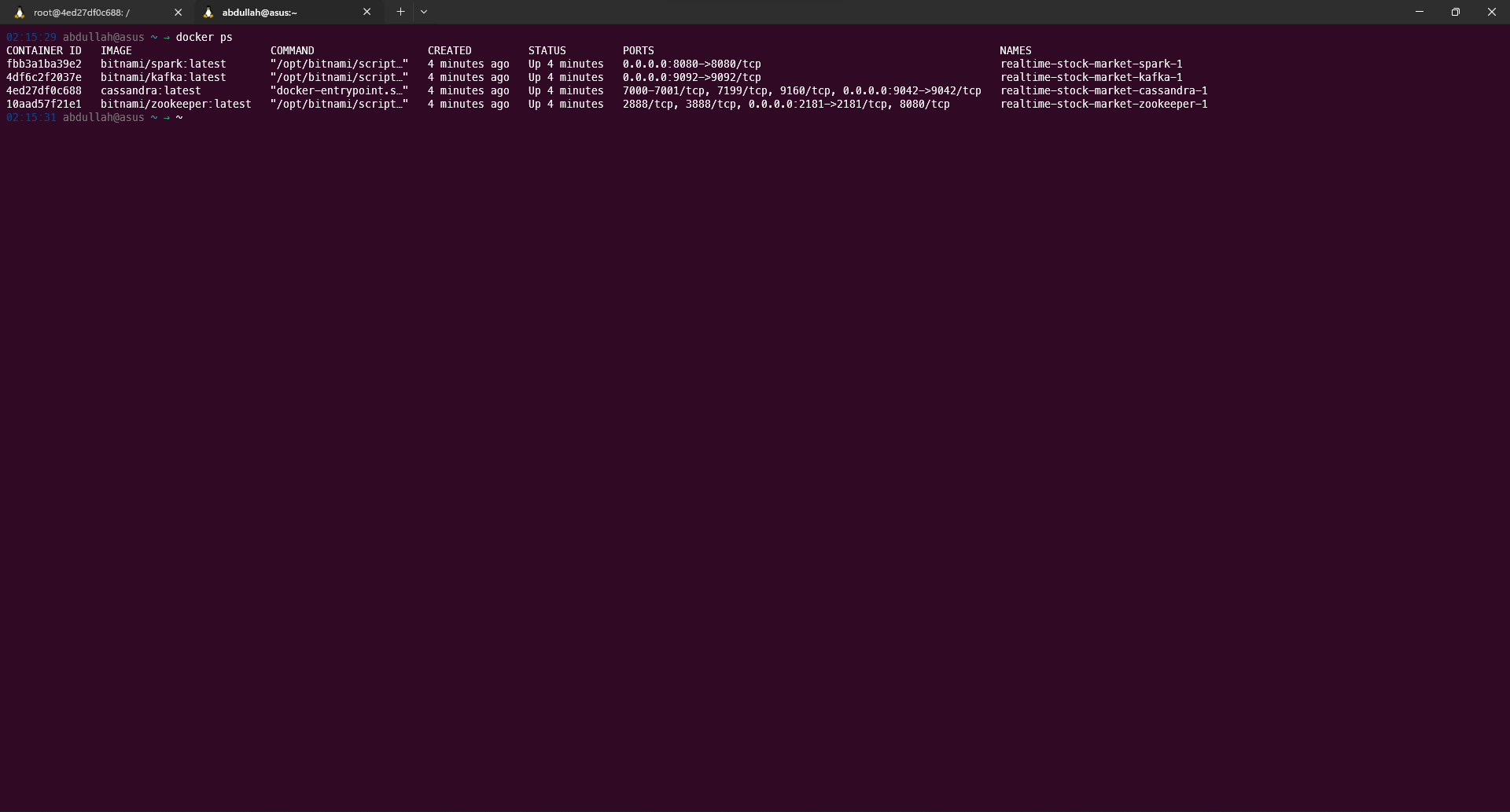Click port mapping 0.0.0.0:8080->8080/tcp

tap(692, 64)
